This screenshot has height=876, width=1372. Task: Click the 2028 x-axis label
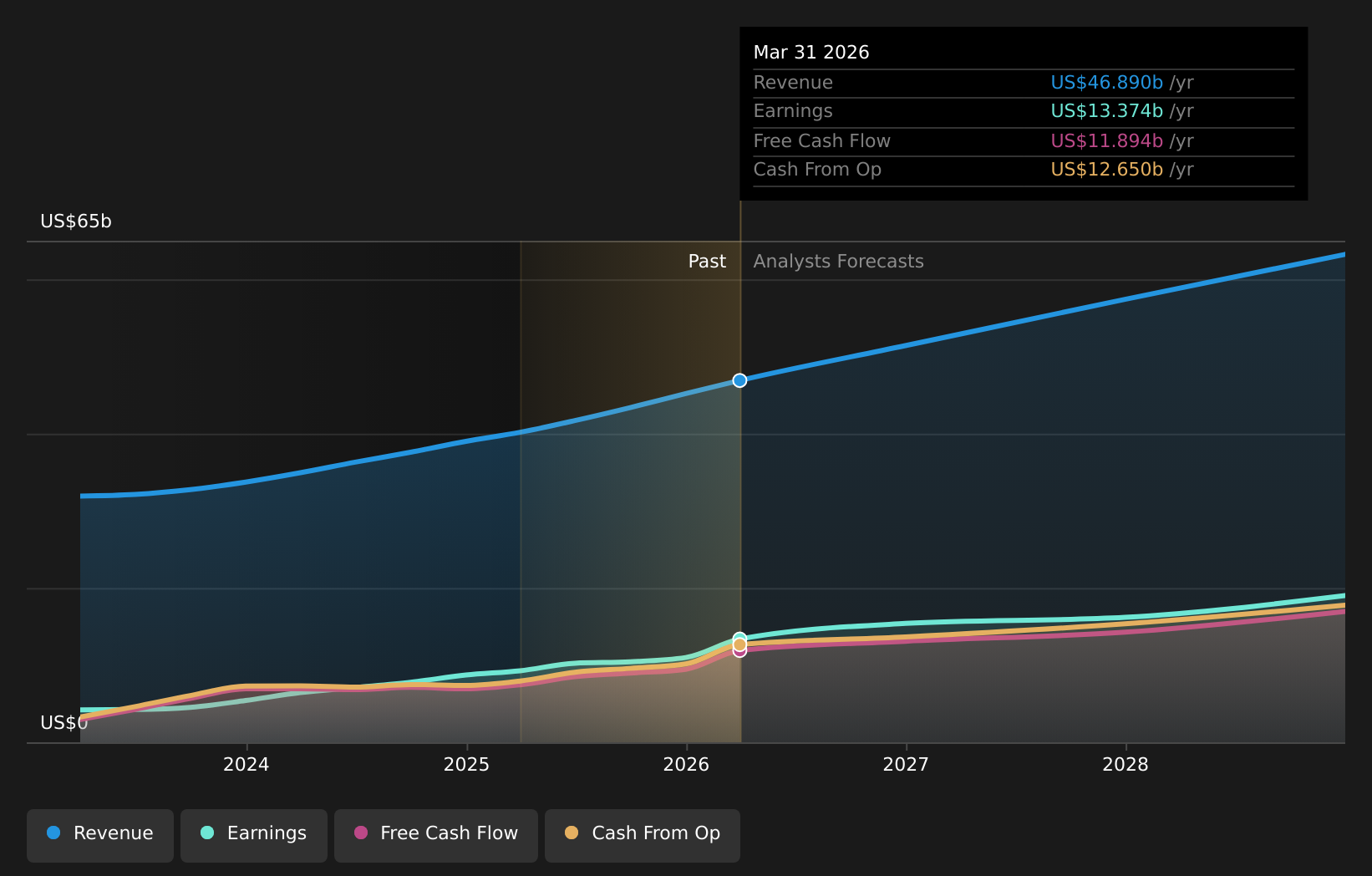coord(1126,764)
